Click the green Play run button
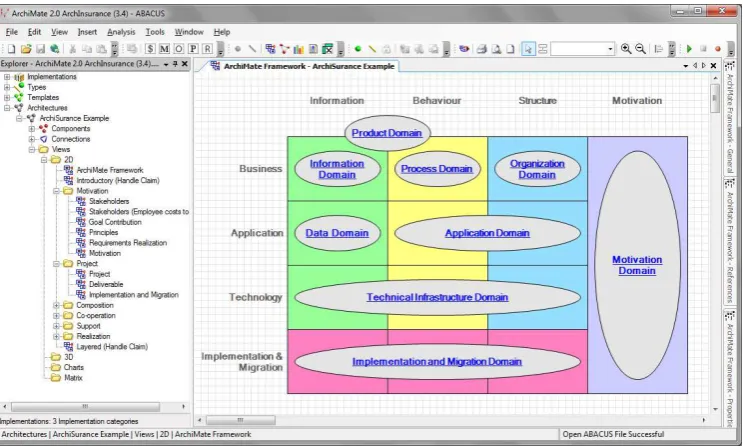 (689, 49)
